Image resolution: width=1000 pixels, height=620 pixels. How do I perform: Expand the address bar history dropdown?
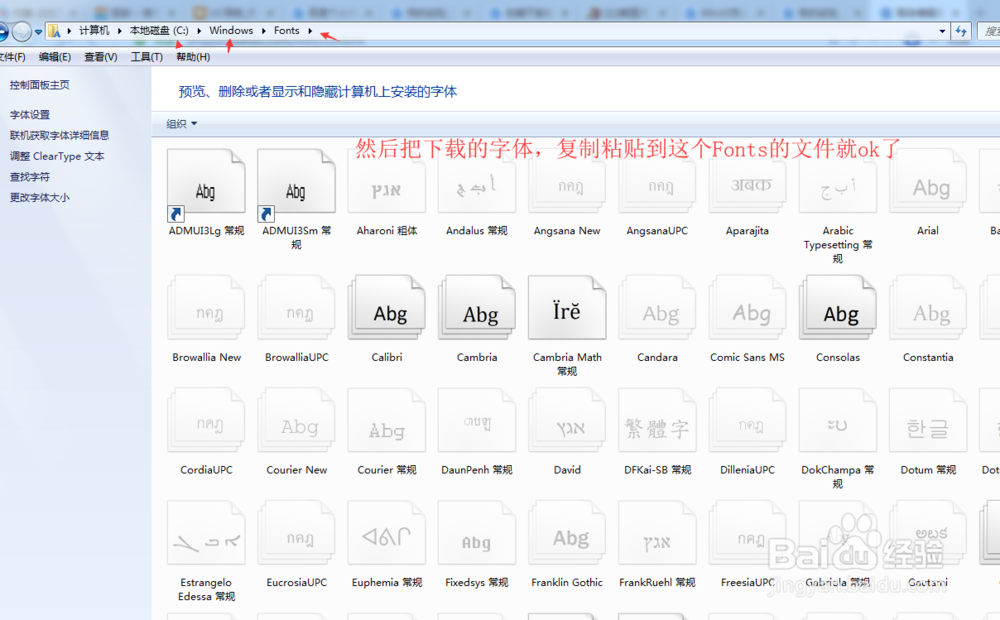[941, 31]
